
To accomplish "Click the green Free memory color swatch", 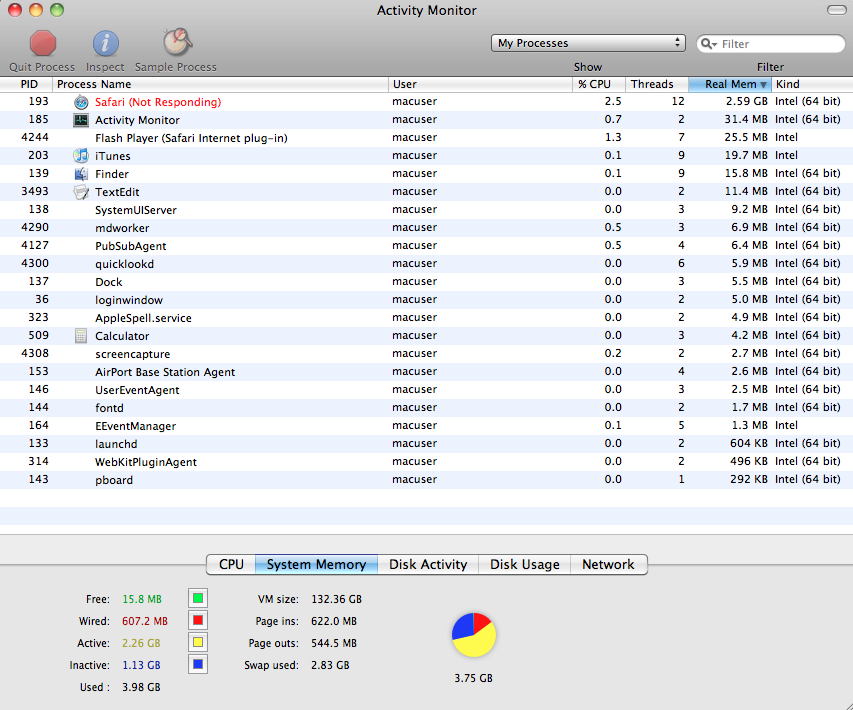I will (x=198, y=598).
